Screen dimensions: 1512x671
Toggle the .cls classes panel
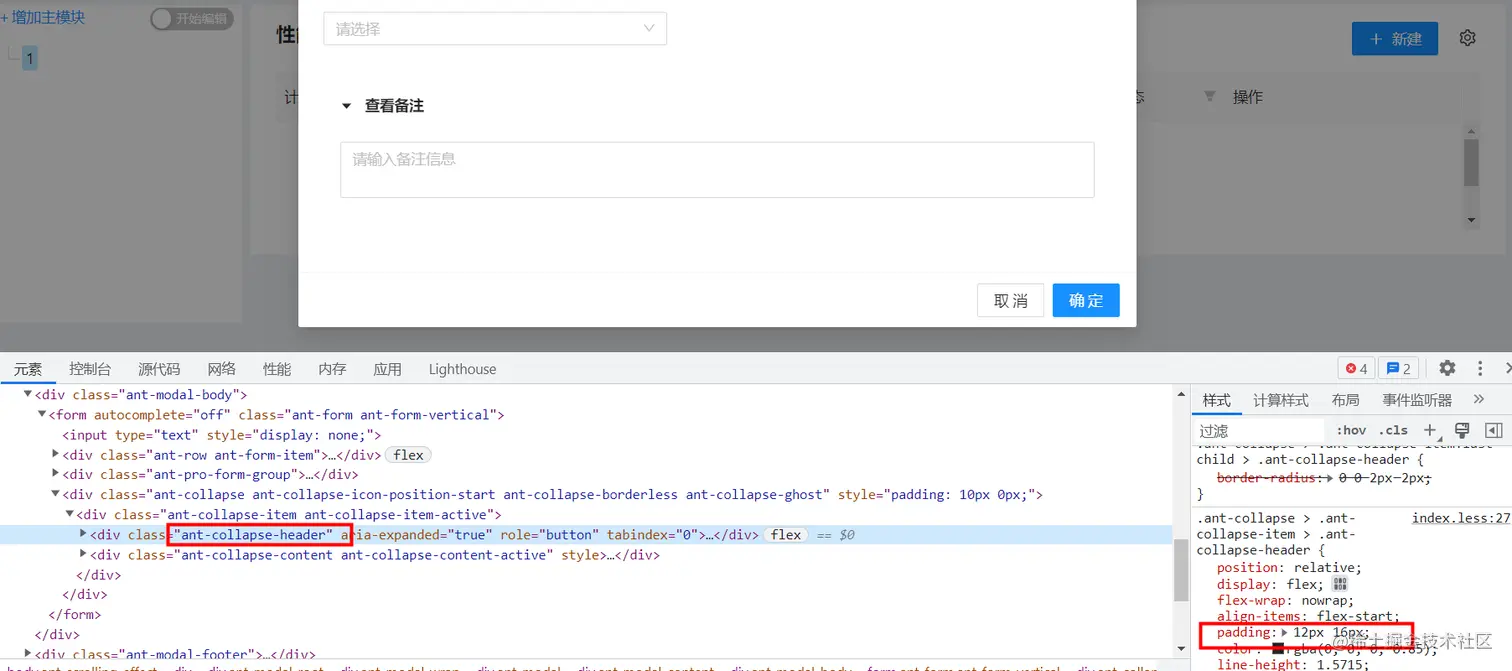coord(1393,430)
